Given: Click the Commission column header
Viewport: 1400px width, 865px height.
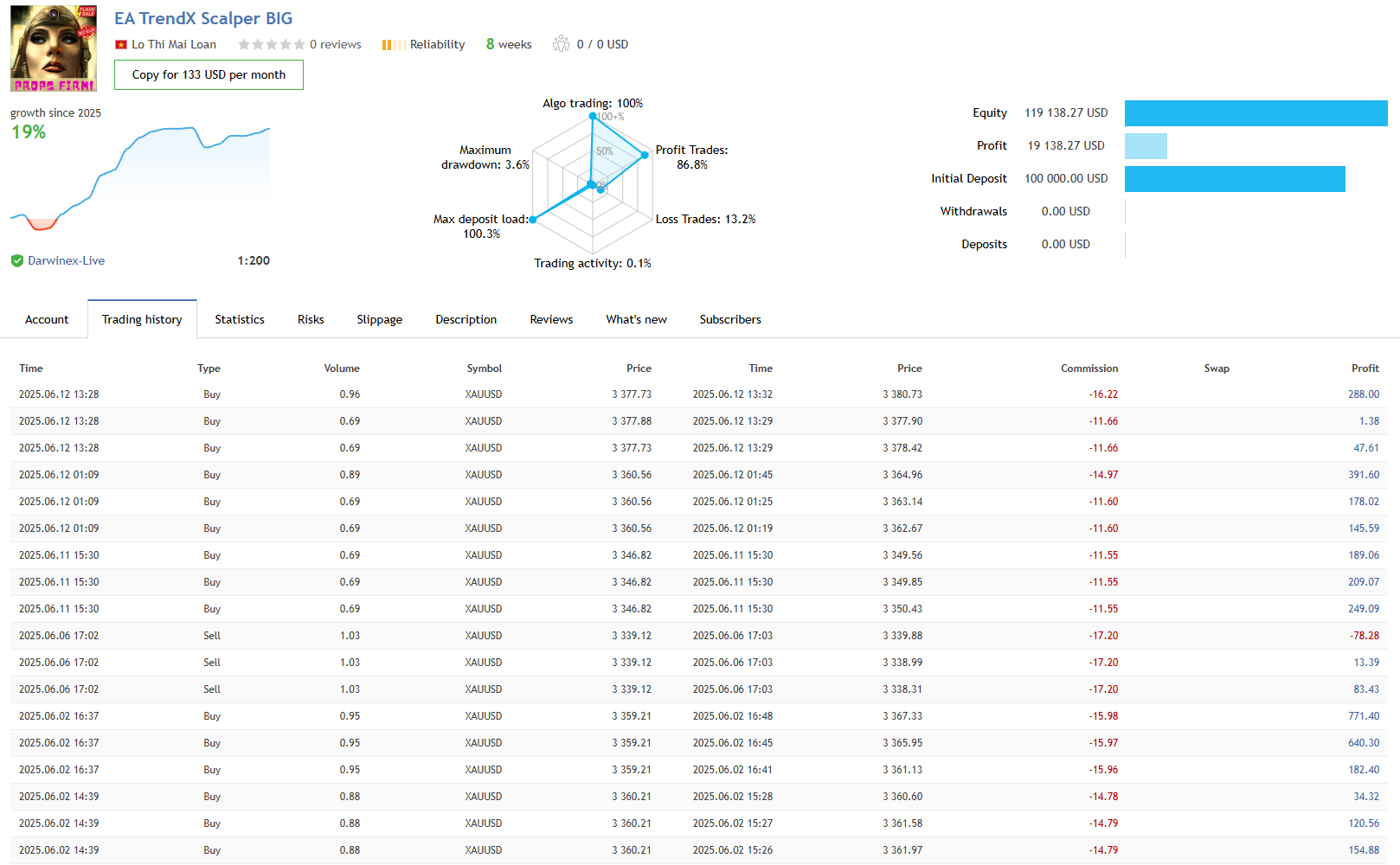Looking at the screenshot, I should (x=1089, y=368).
